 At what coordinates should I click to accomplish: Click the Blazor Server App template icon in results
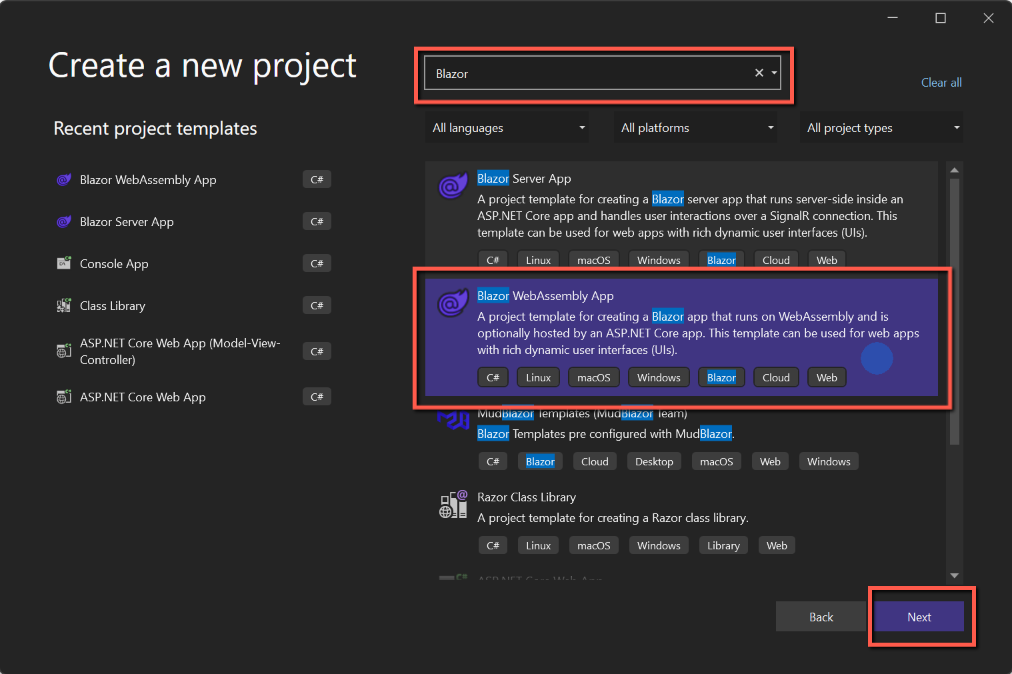click(x=453, y=187)
